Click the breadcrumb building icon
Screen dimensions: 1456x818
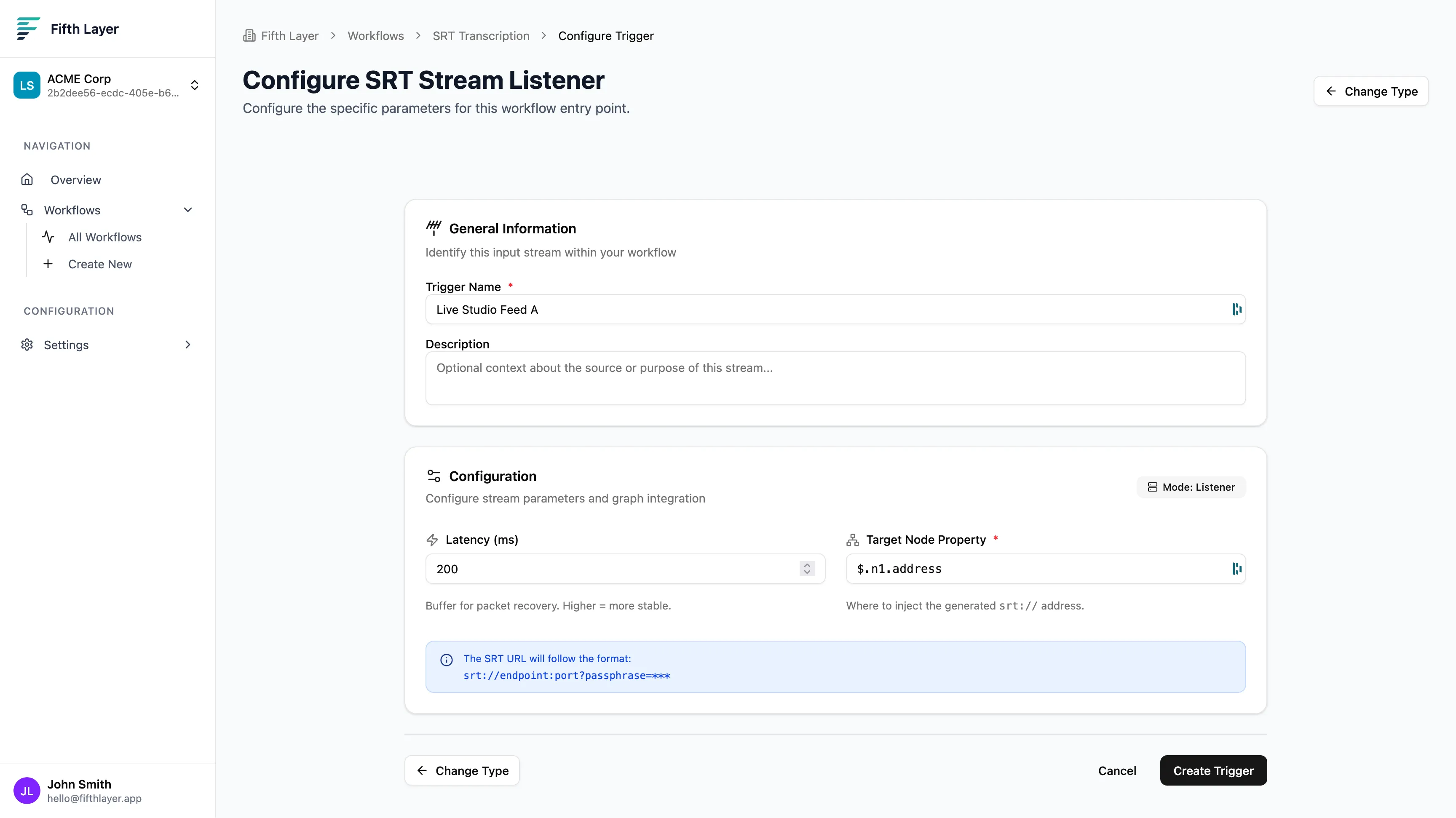coord(249,35)
